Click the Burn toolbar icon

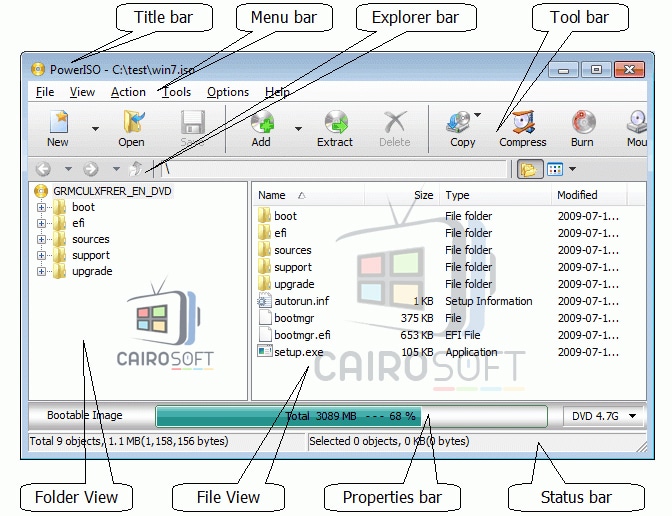583,122
